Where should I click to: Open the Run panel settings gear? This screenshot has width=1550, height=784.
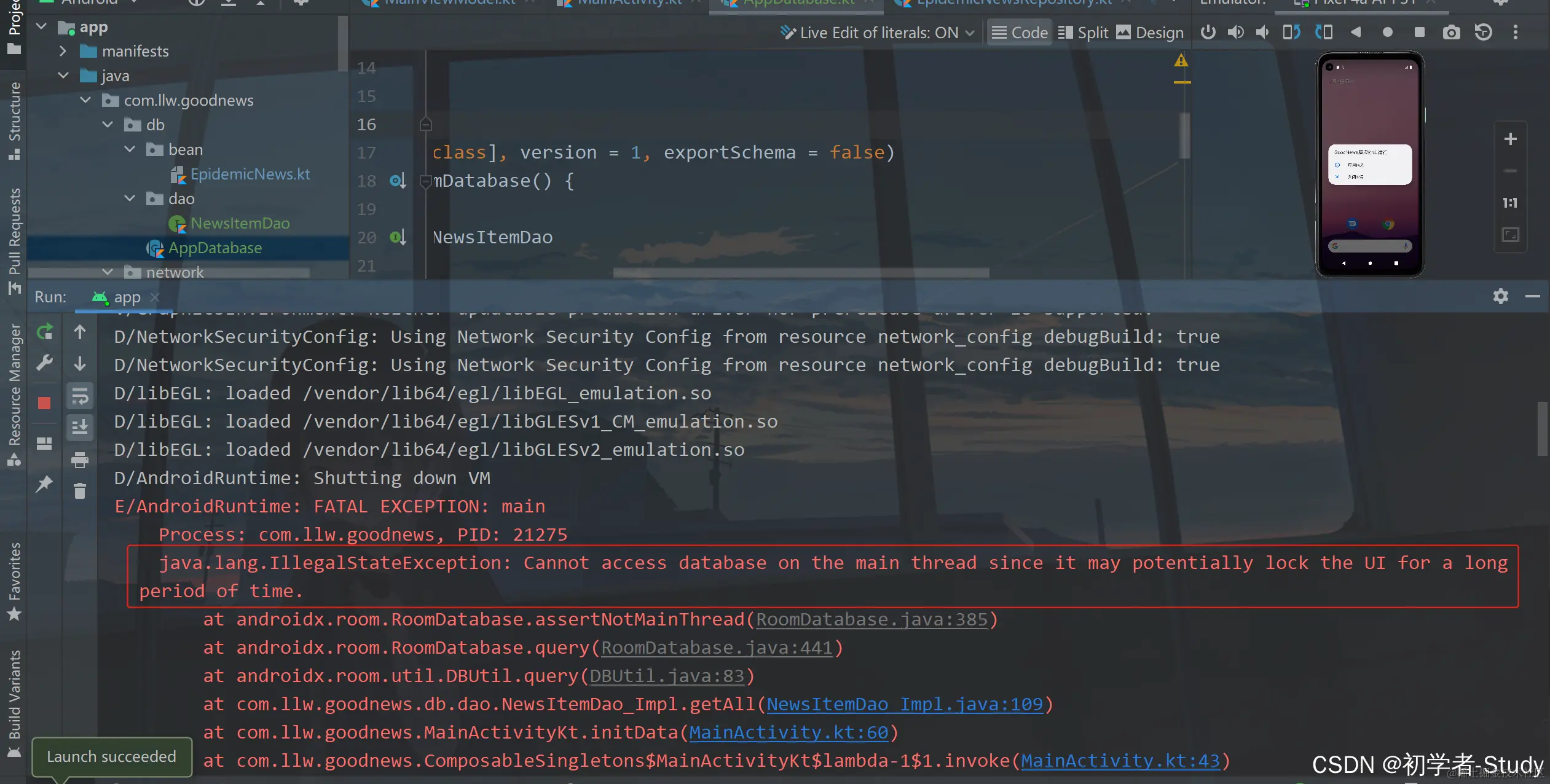coord(1500,297)
